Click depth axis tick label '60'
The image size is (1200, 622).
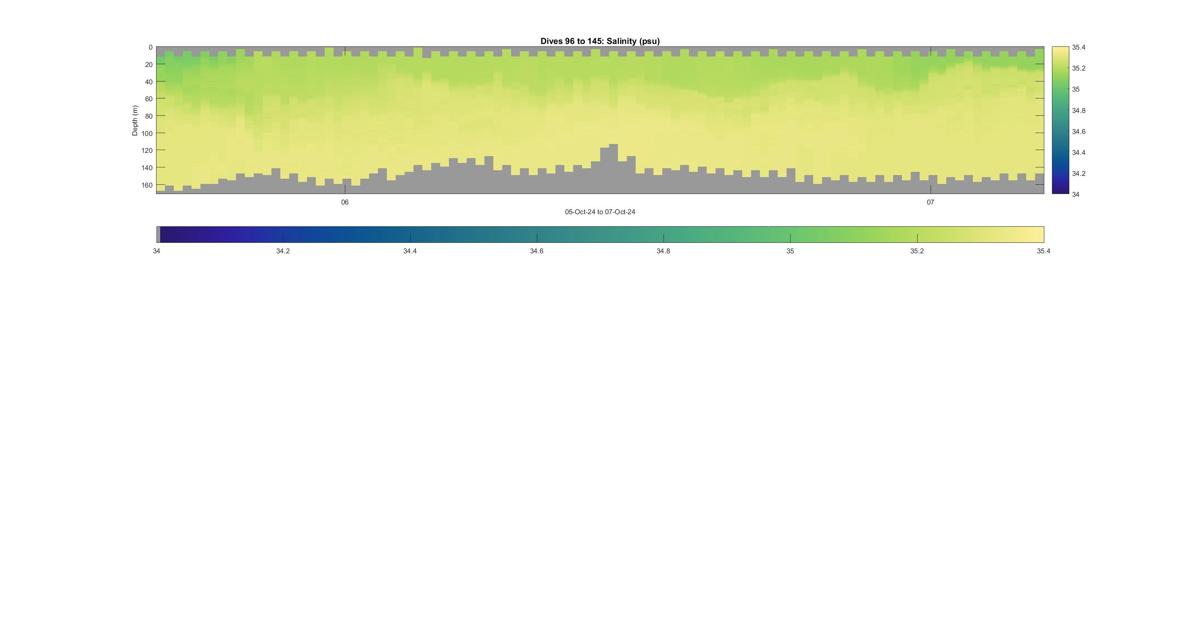click(148, 99)
